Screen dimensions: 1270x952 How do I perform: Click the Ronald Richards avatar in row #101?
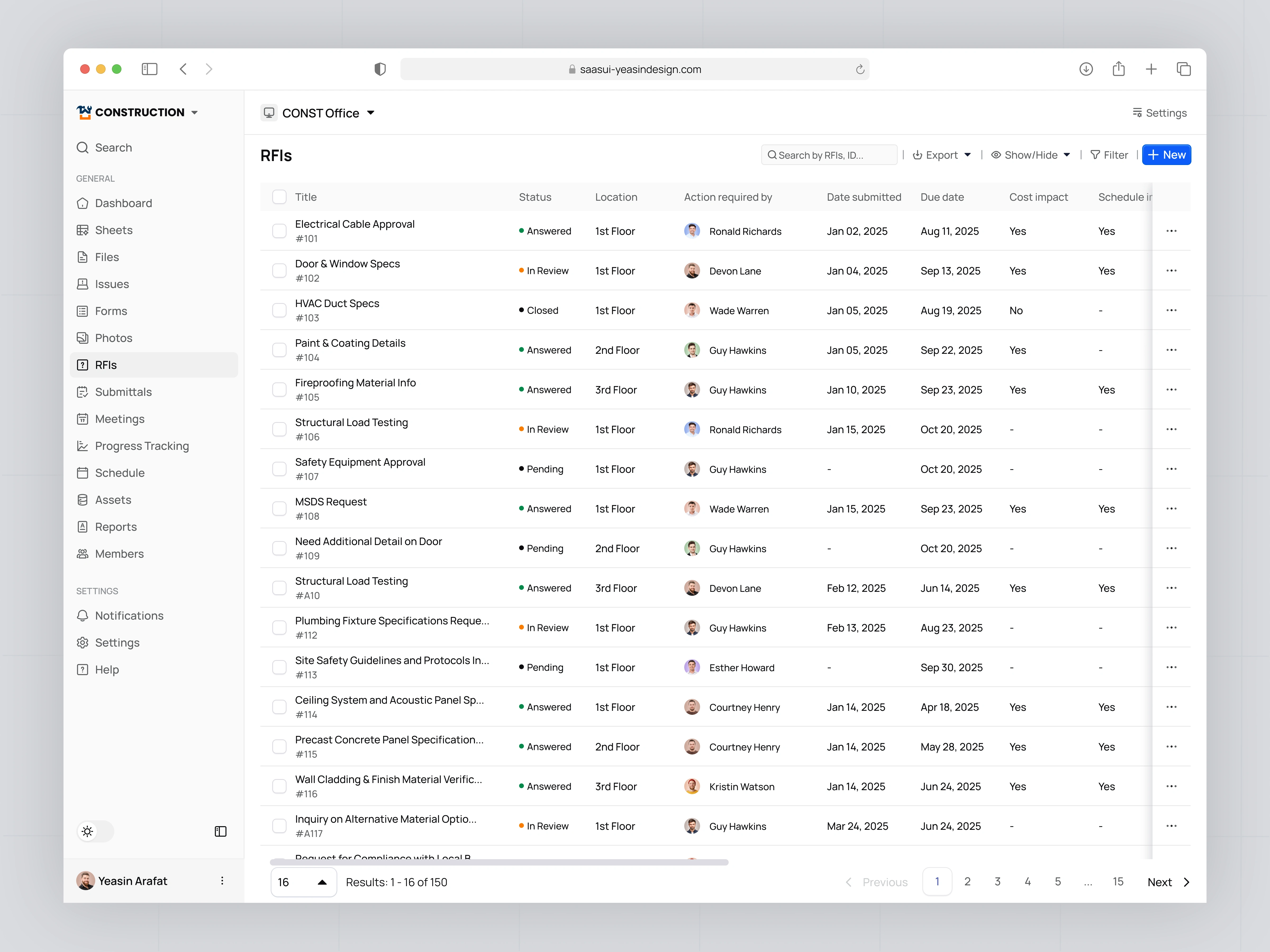click(x=692, y=231)
